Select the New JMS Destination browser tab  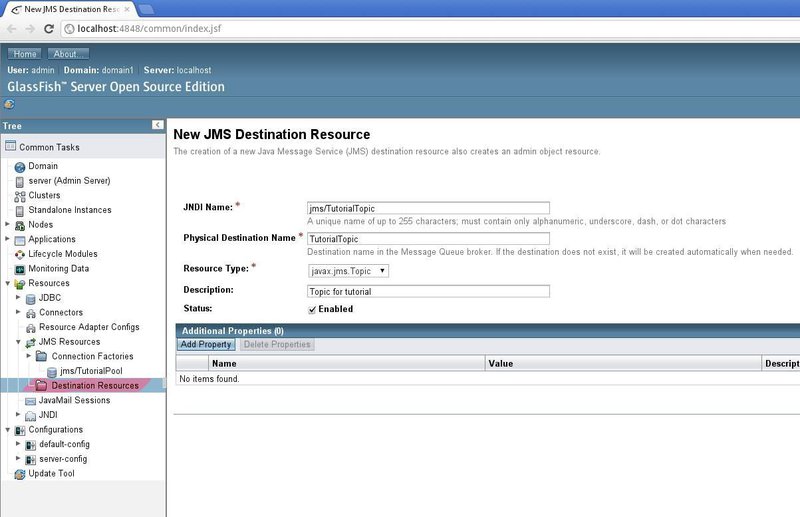(70, 9)
